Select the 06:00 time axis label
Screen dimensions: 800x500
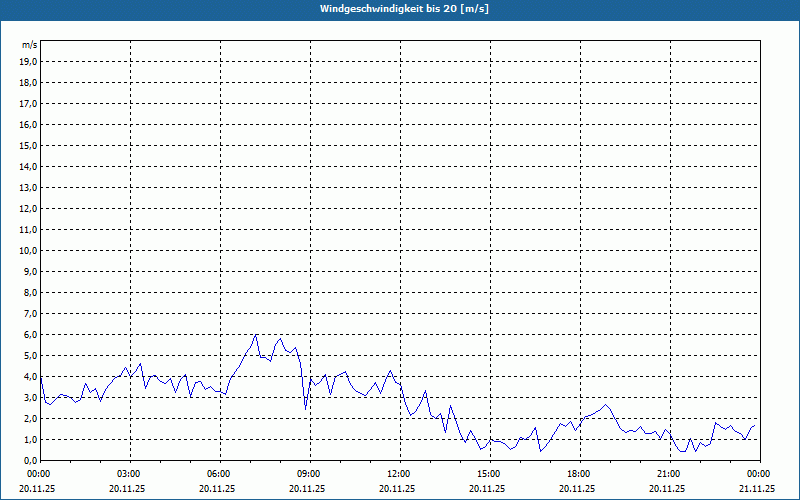click(x=219, y=474)
